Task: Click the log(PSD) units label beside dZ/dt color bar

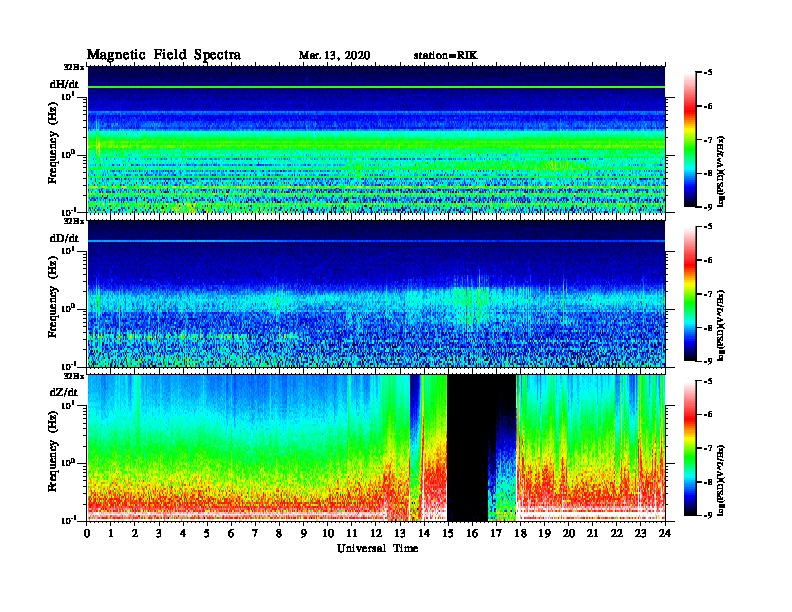Action: [721, 480]
